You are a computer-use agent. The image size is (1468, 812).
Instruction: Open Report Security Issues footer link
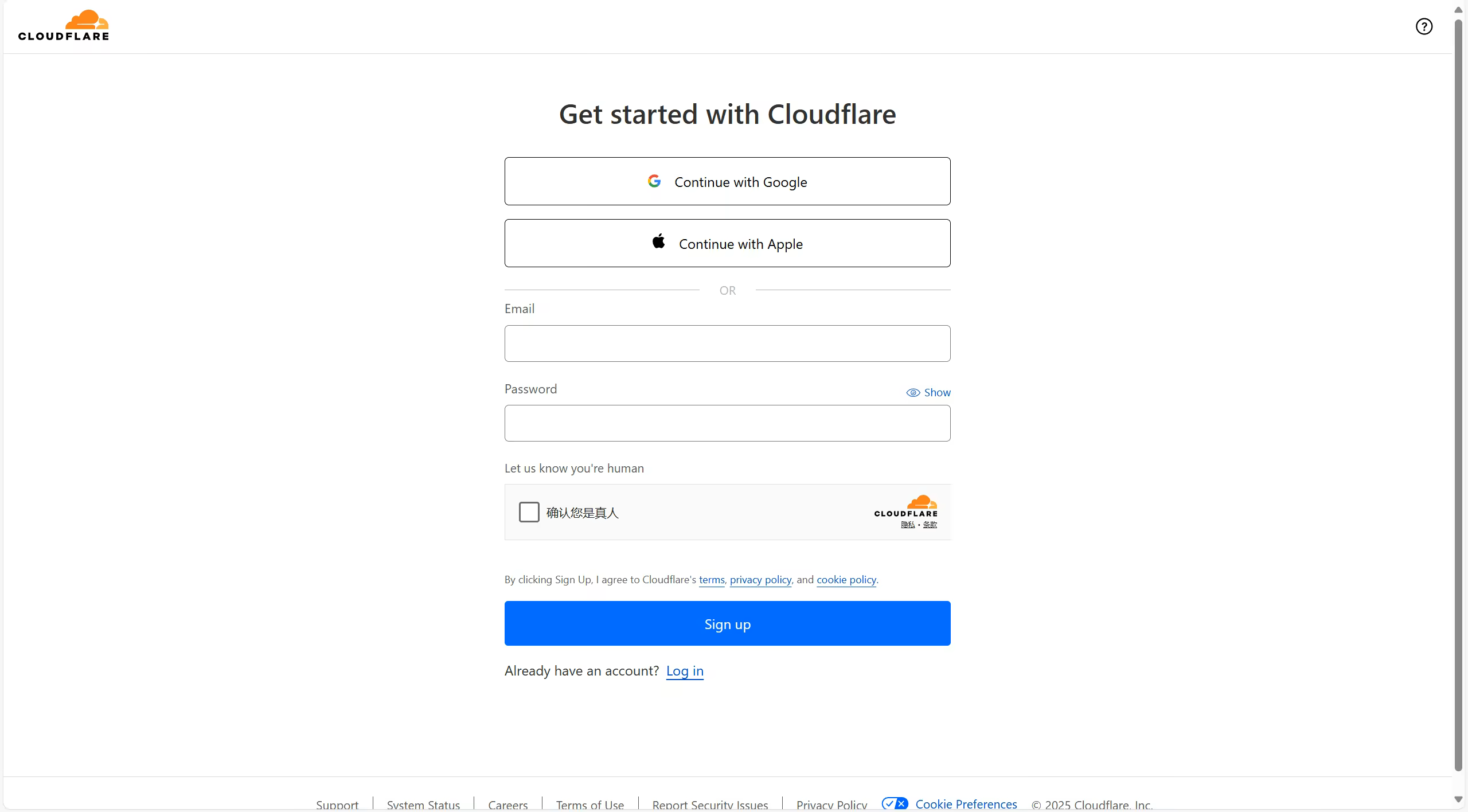click(710, 805)
